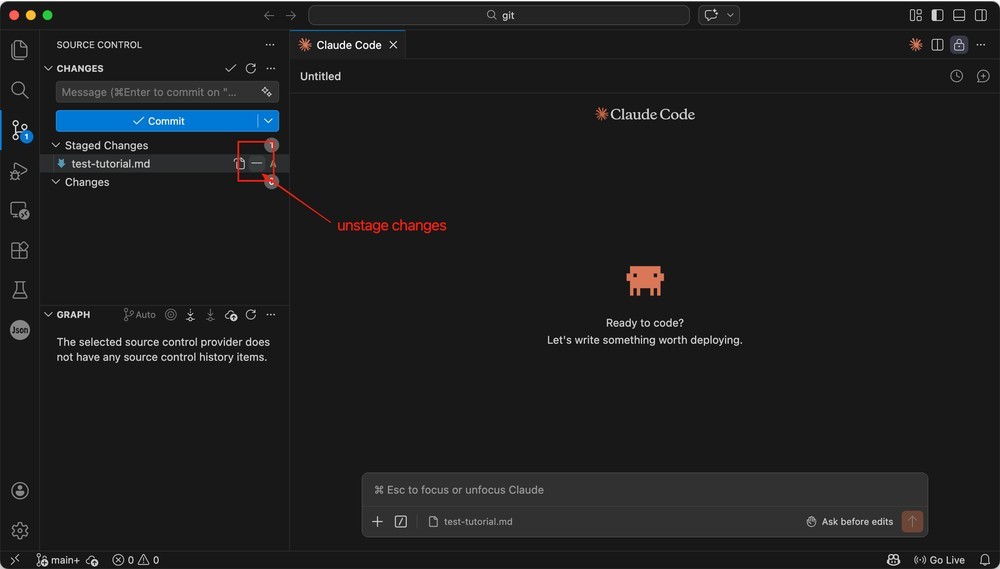This screenshot has width=1000, height=569.
Task: Open Source Control more actions menu
Action: (x=270, y=45)
